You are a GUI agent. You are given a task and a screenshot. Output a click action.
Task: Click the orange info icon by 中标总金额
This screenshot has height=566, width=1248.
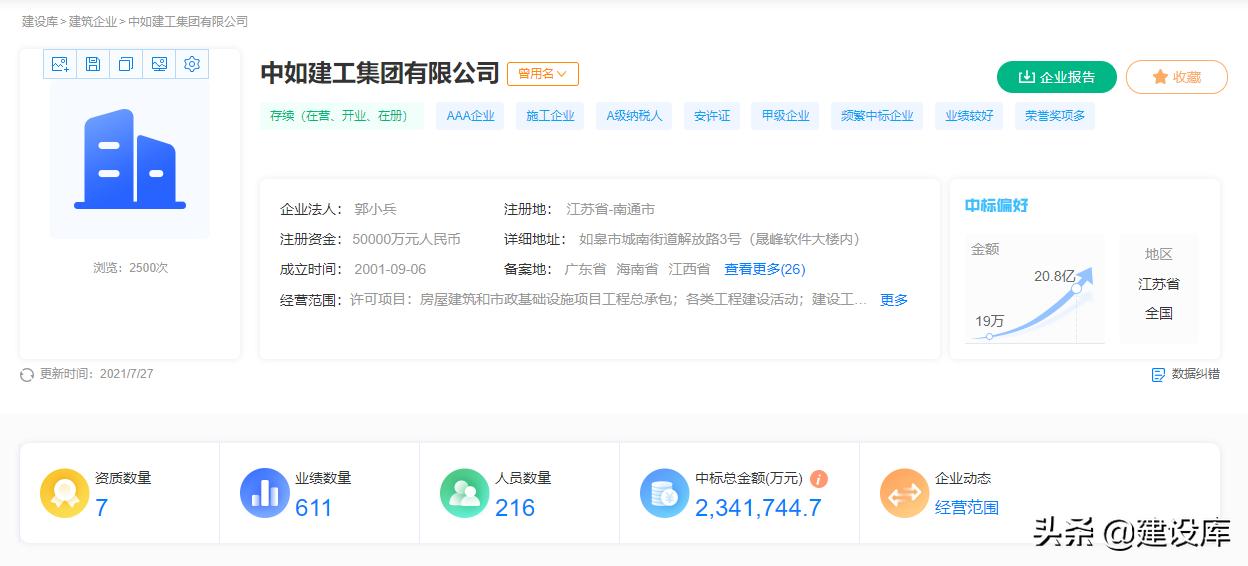(x=819, y=479)
